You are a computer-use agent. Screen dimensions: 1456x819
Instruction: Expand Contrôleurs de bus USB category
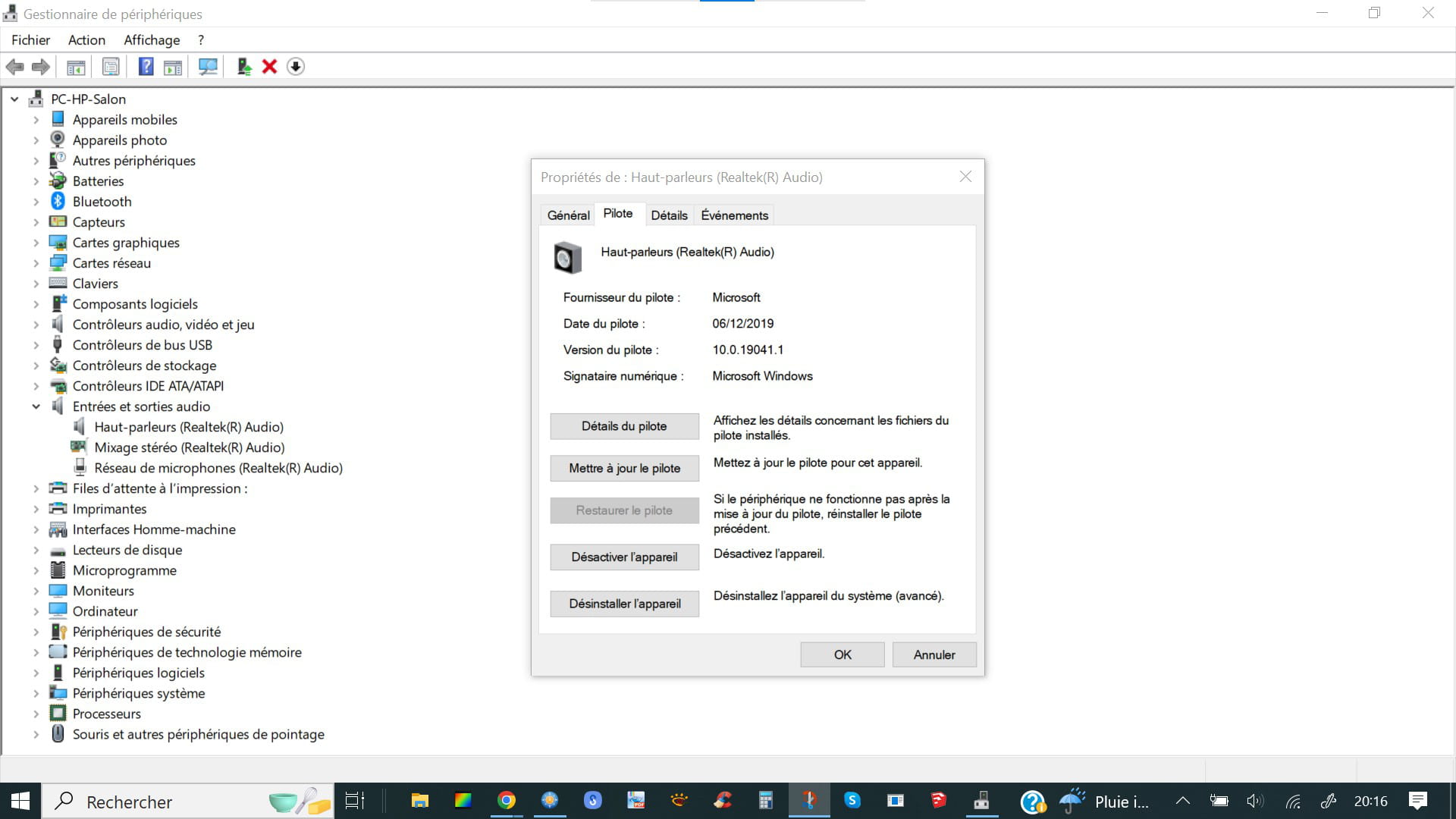point(36,345)
